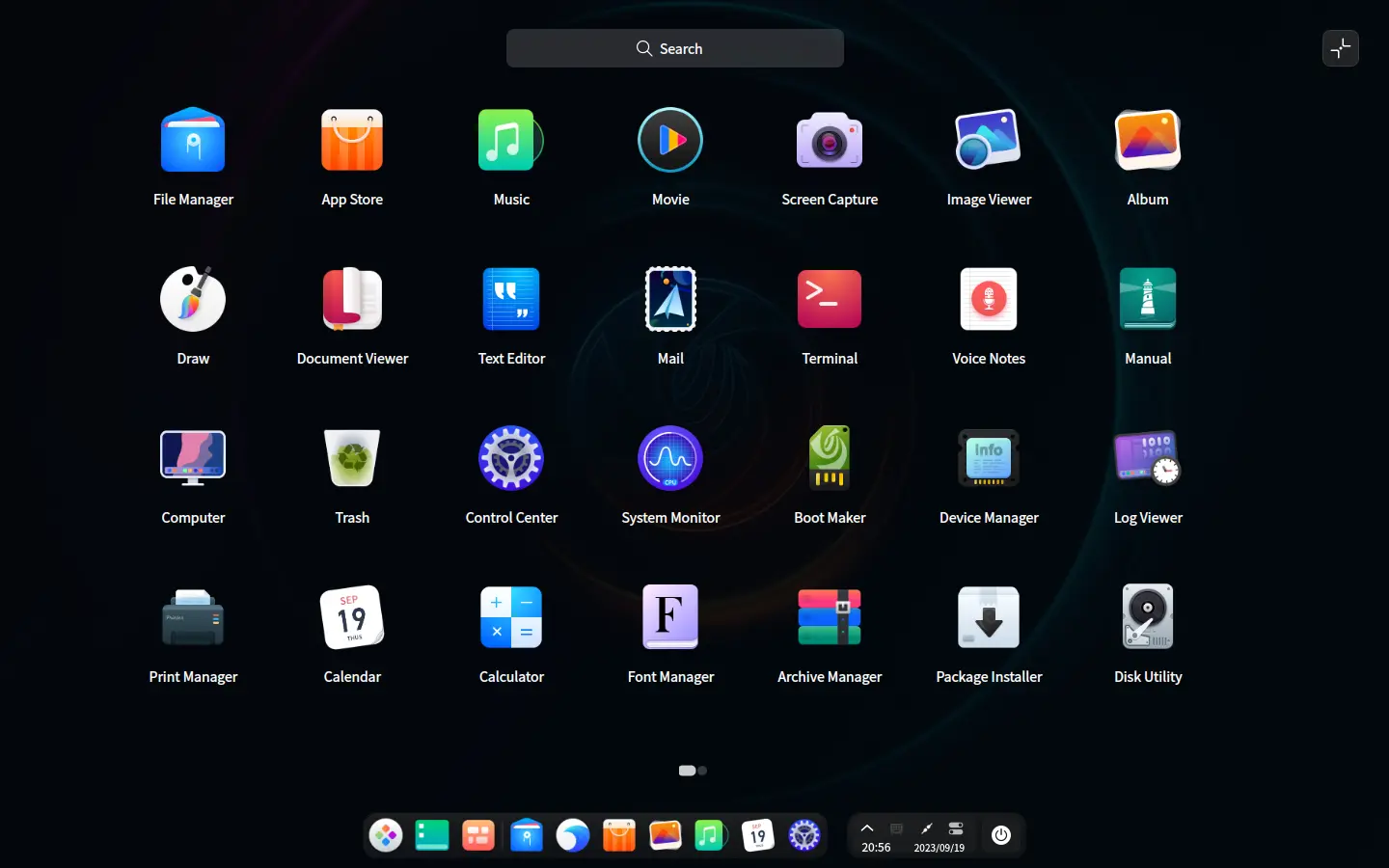Screen dimensions: 1389x868
Task: Click the multitasking view icon in dock
Action: [478, 835]
